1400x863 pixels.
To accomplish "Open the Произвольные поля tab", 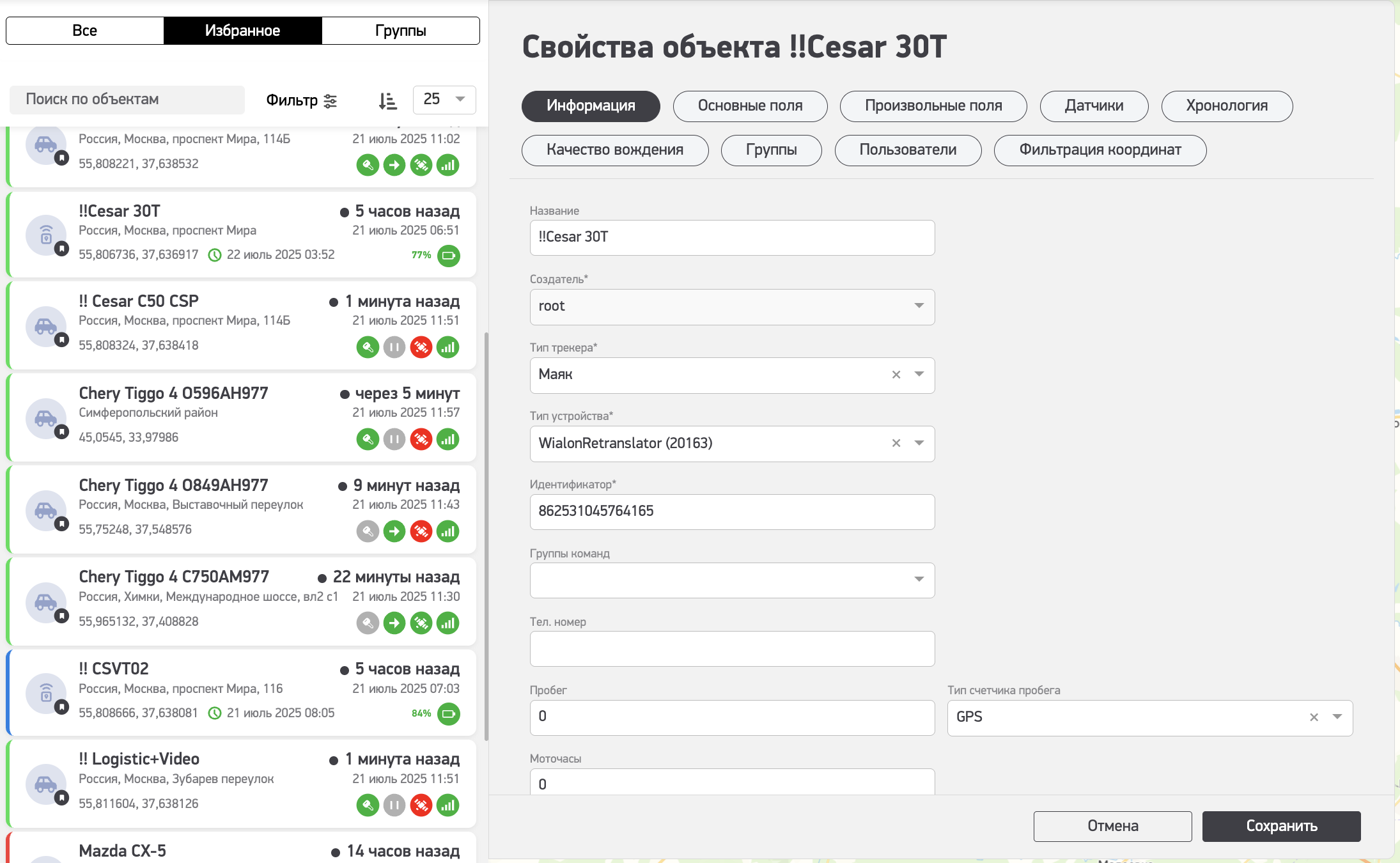I will (x=933, y=106).
